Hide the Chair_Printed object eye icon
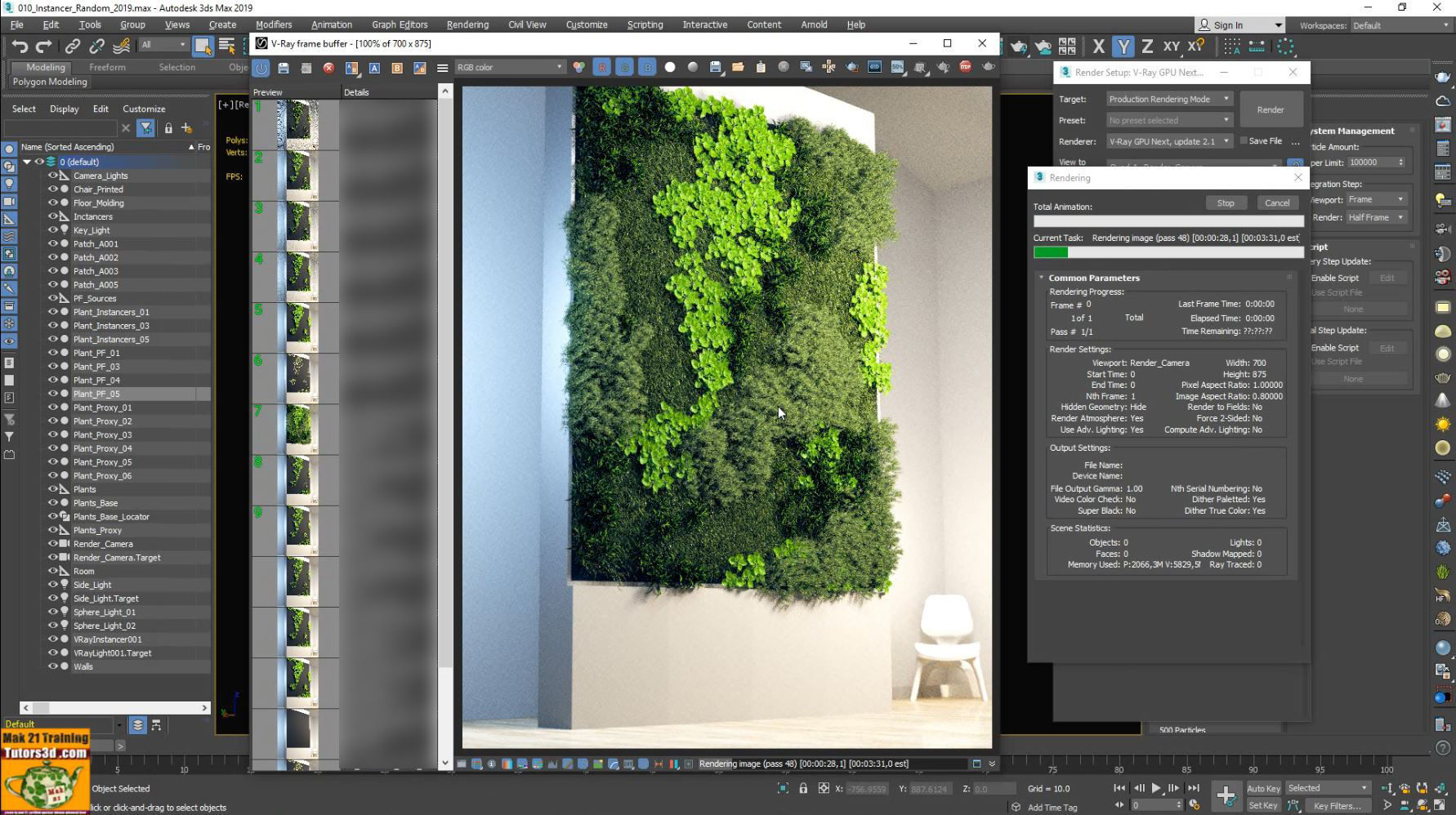This screenshot has width=1456, height=815. point(52,189)
